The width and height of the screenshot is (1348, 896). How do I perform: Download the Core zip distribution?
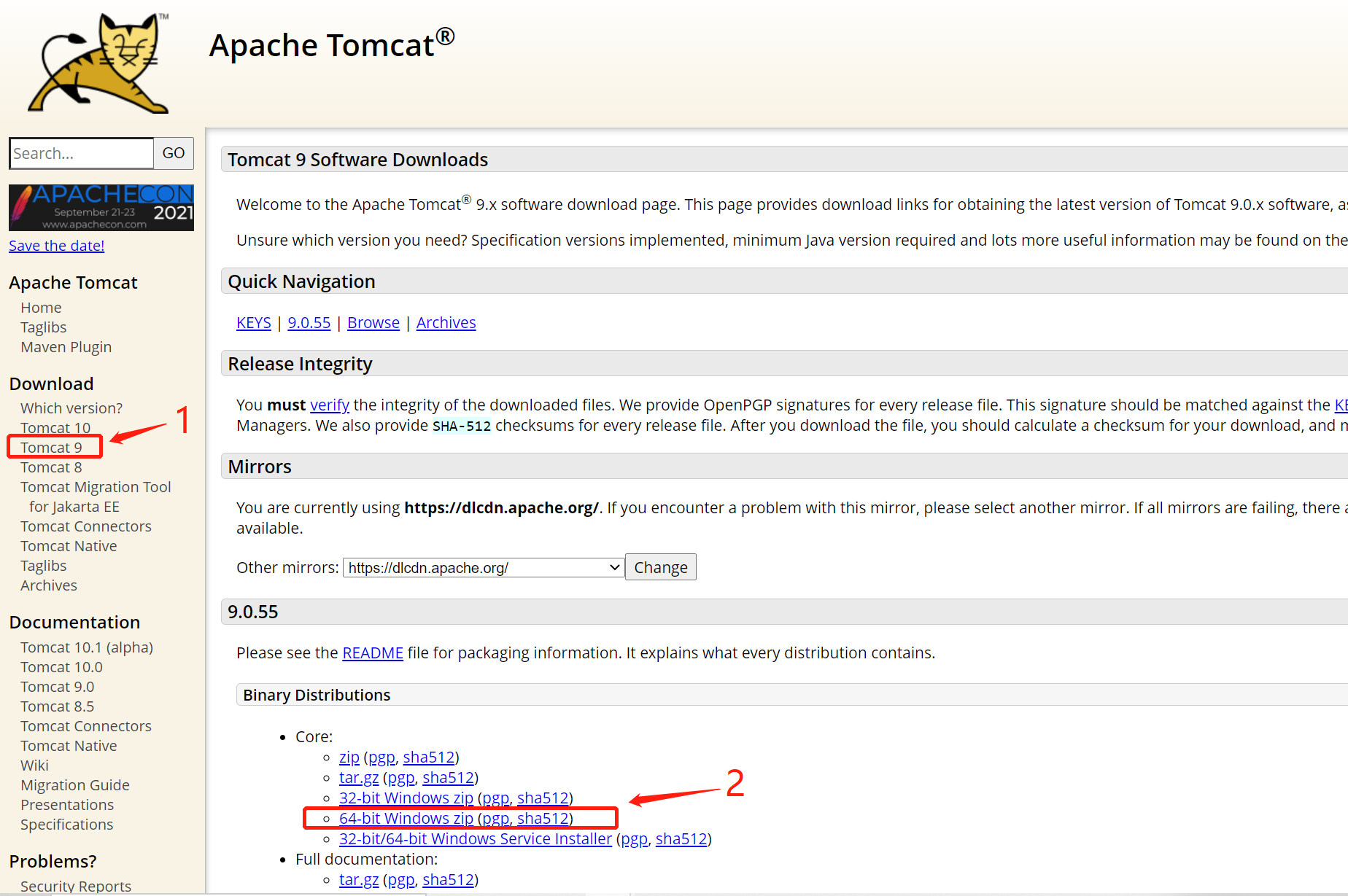(349, 757)
